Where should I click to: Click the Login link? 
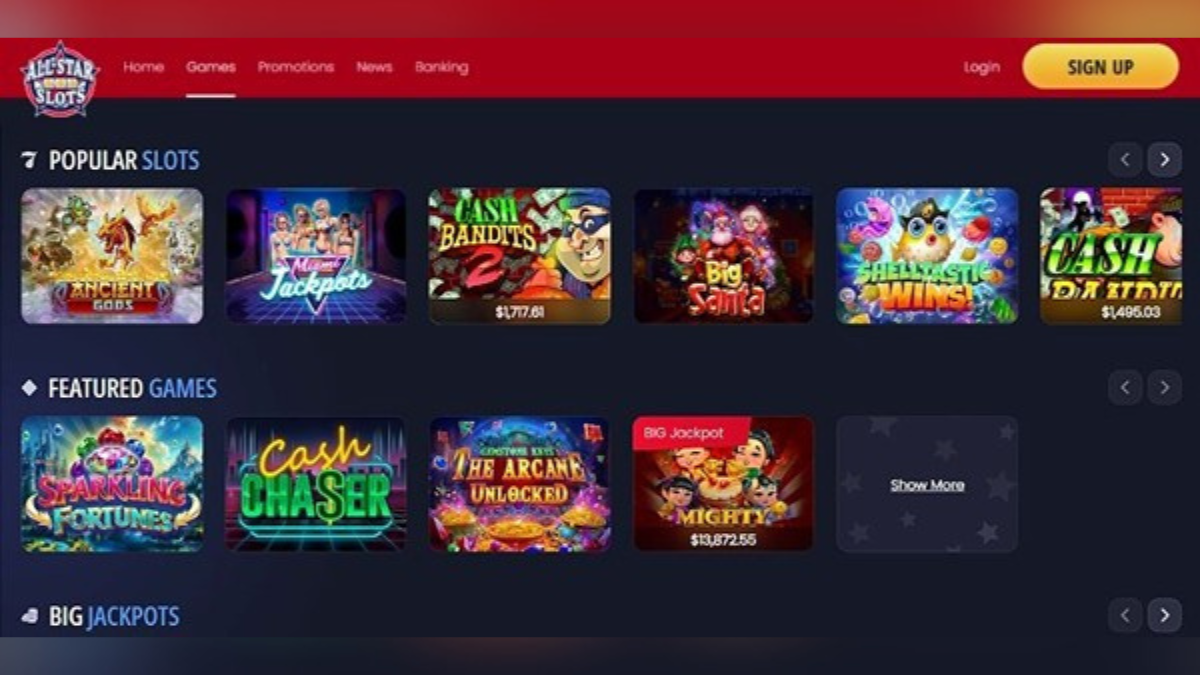[982, 67]
